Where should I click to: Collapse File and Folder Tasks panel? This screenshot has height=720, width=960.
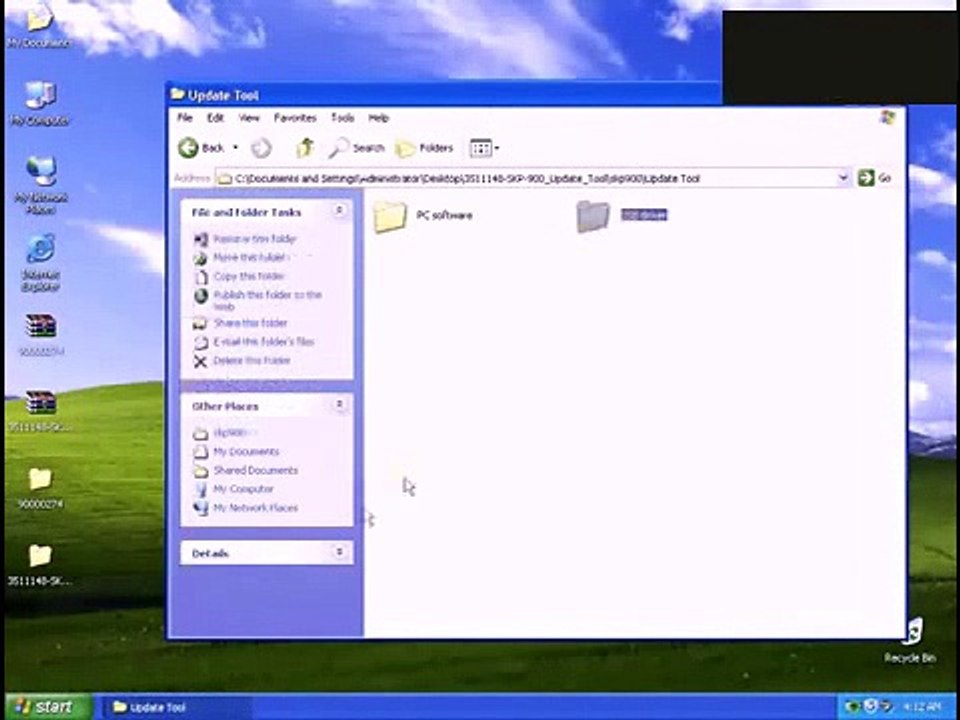(x=339, y=211)
